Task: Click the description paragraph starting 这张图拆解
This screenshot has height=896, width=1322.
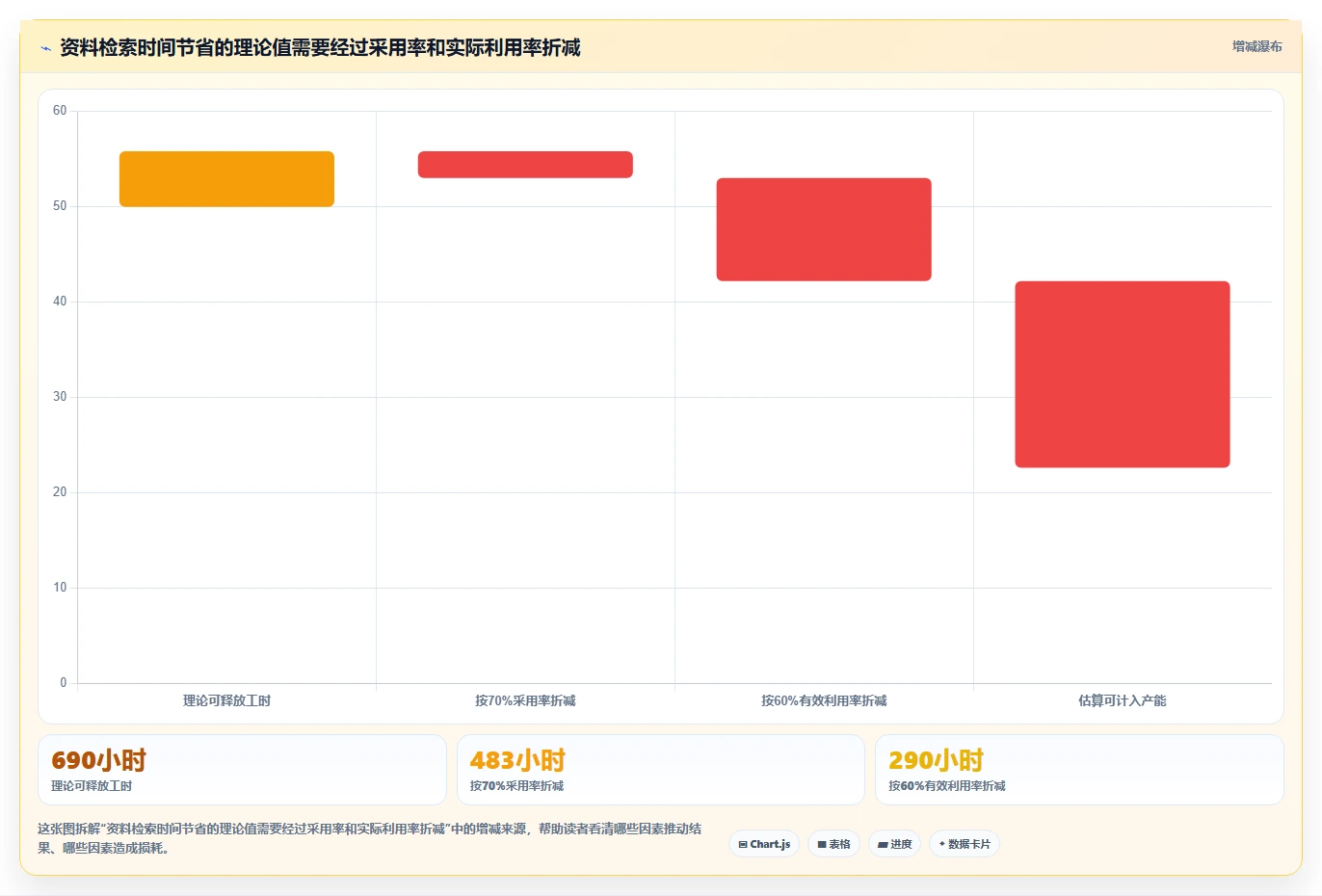Action: click(x=370, y=838)
